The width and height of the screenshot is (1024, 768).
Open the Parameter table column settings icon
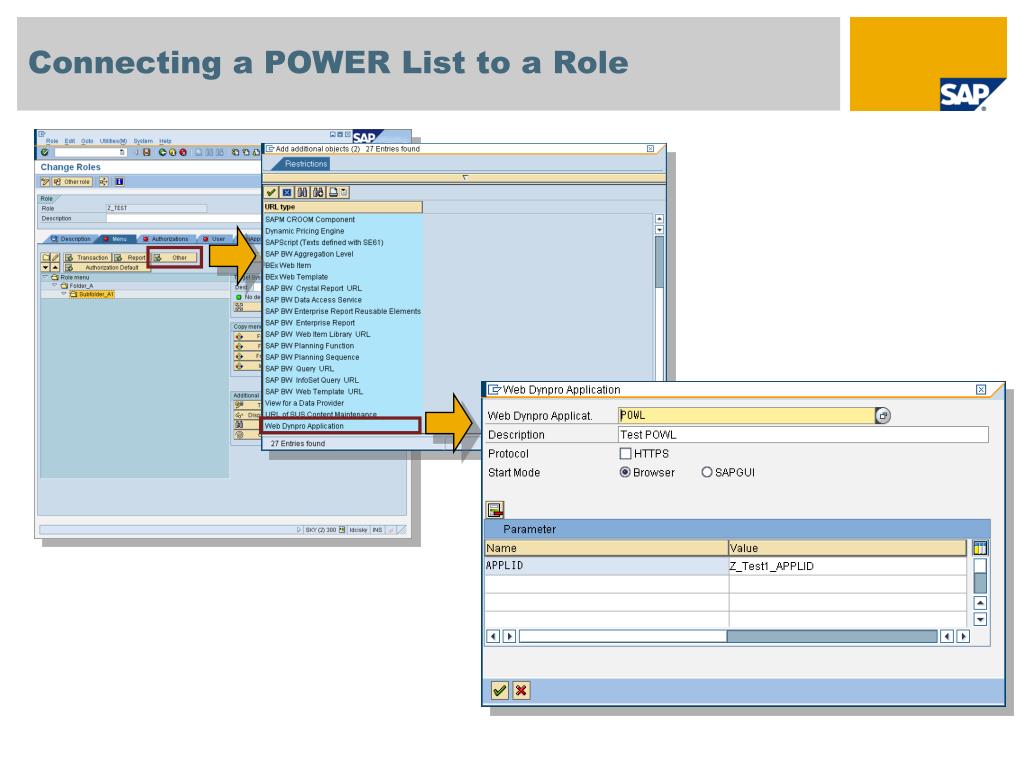980,548
